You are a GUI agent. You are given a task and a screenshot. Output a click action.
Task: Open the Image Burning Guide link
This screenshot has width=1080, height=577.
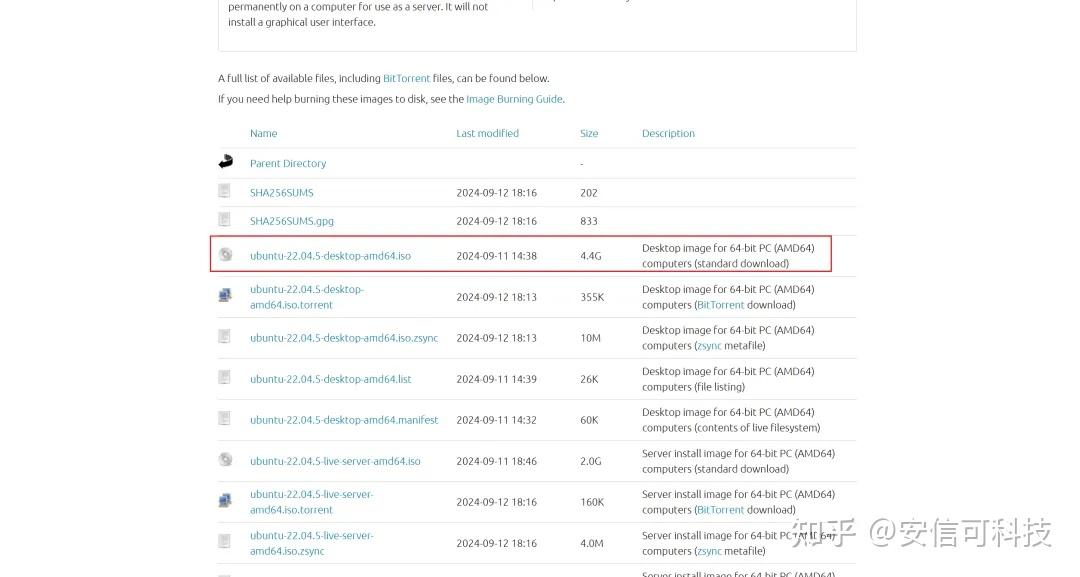(x=515, y=99)
